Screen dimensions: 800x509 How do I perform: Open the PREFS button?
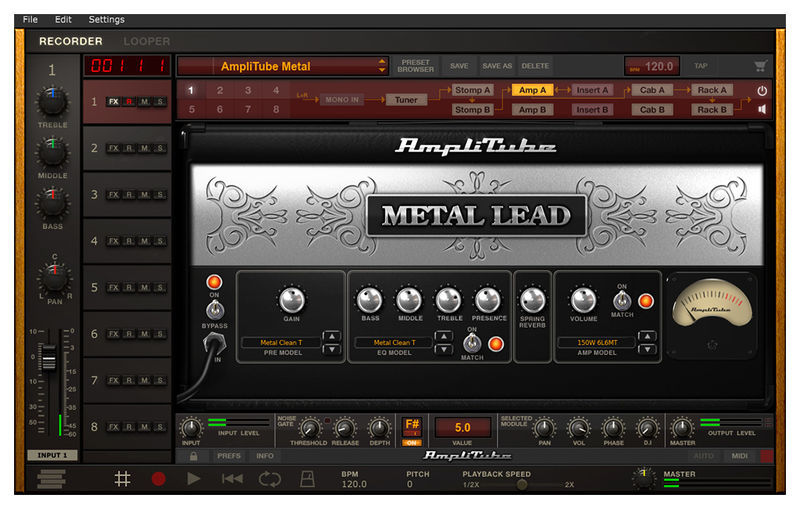point(229,456)
